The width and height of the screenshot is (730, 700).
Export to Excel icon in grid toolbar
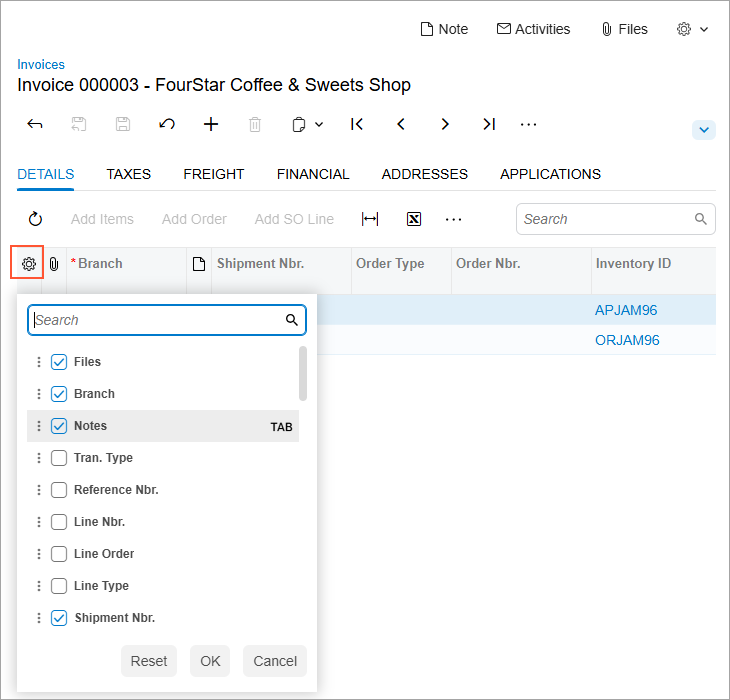pyautogui.click(x=414, y=219)
